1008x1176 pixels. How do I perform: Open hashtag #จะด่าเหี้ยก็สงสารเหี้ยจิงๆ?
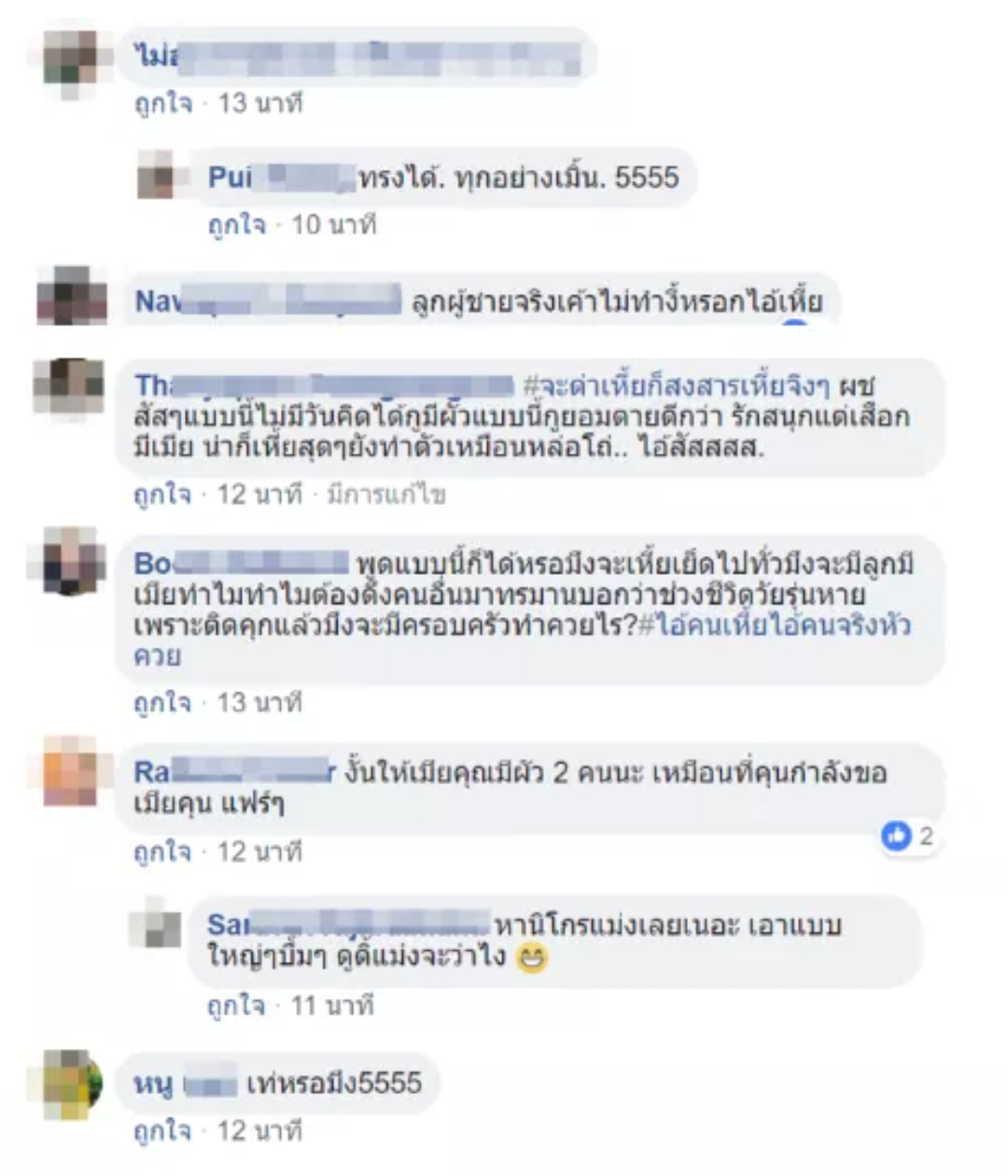[676, 385]
